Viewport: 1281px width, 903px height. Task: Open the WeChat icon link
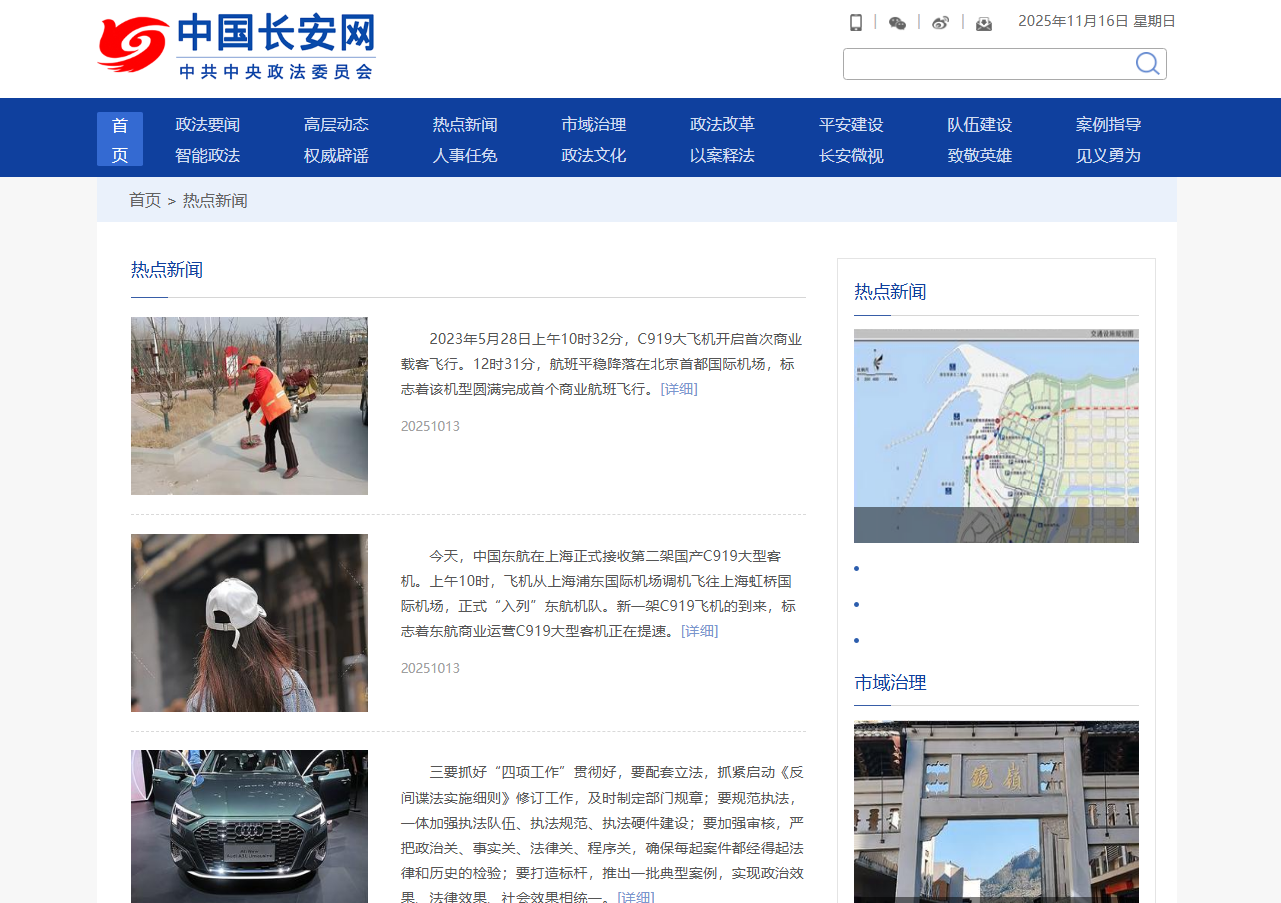click(x=897, y=22)
